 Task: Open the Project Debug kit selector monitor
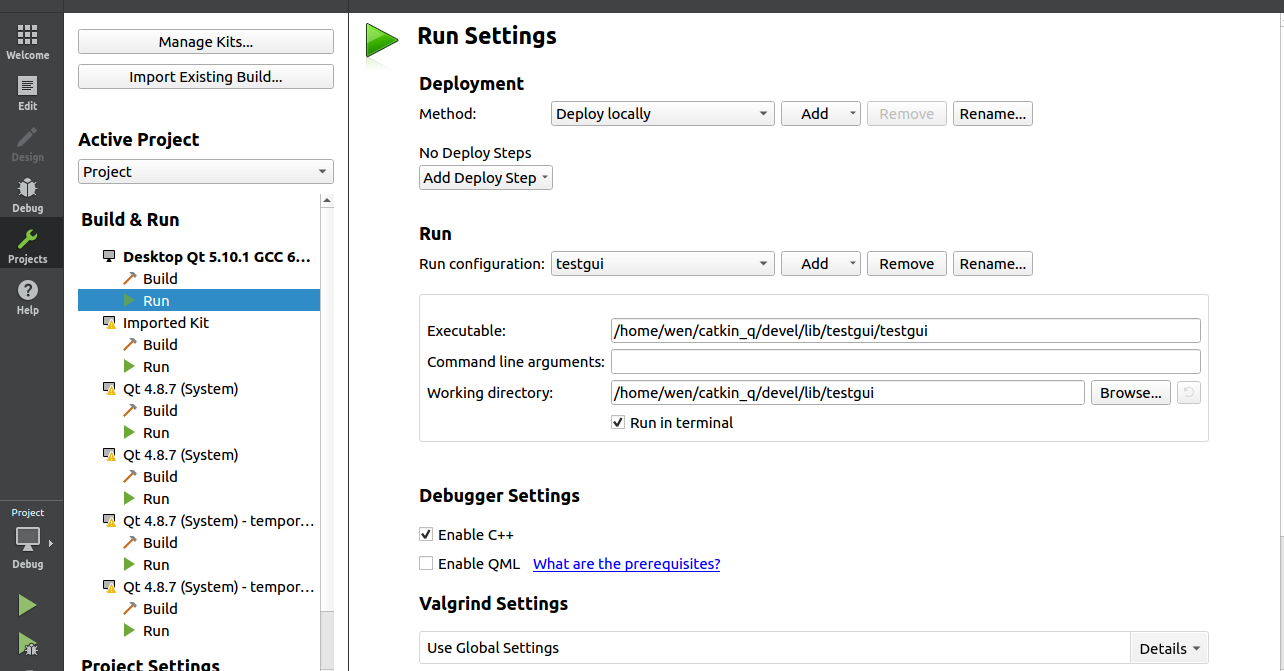pyautogui.click(x=28, y=539)
